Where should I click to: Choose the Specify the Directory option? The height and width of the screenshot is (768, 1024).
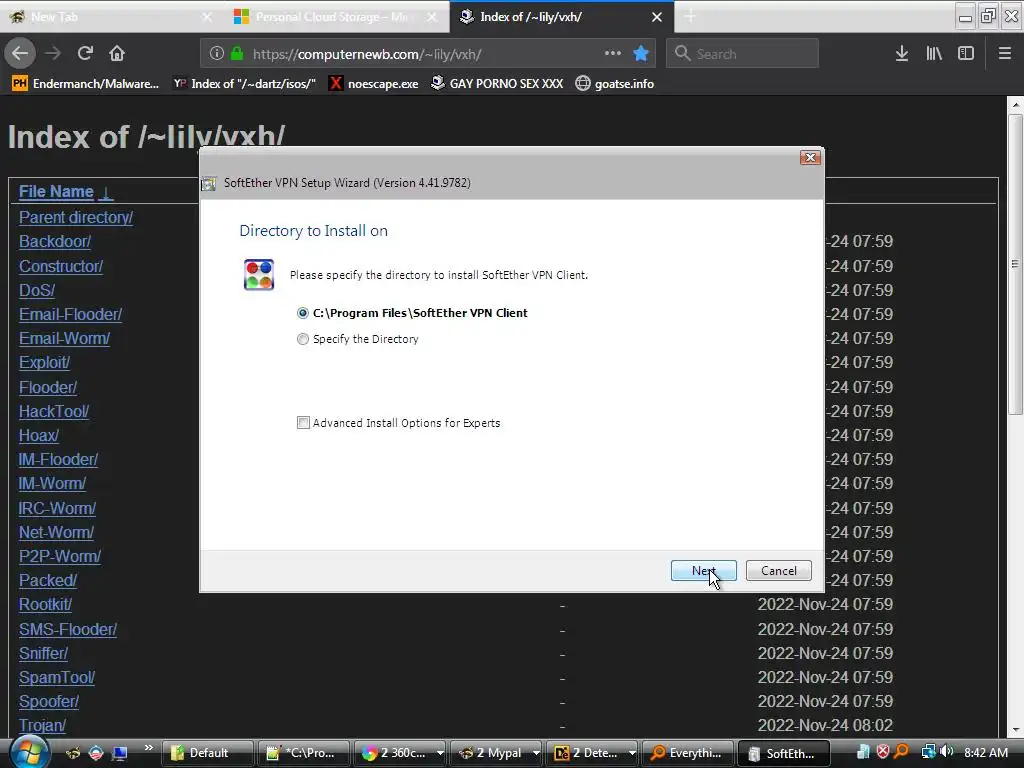[358, 339]
